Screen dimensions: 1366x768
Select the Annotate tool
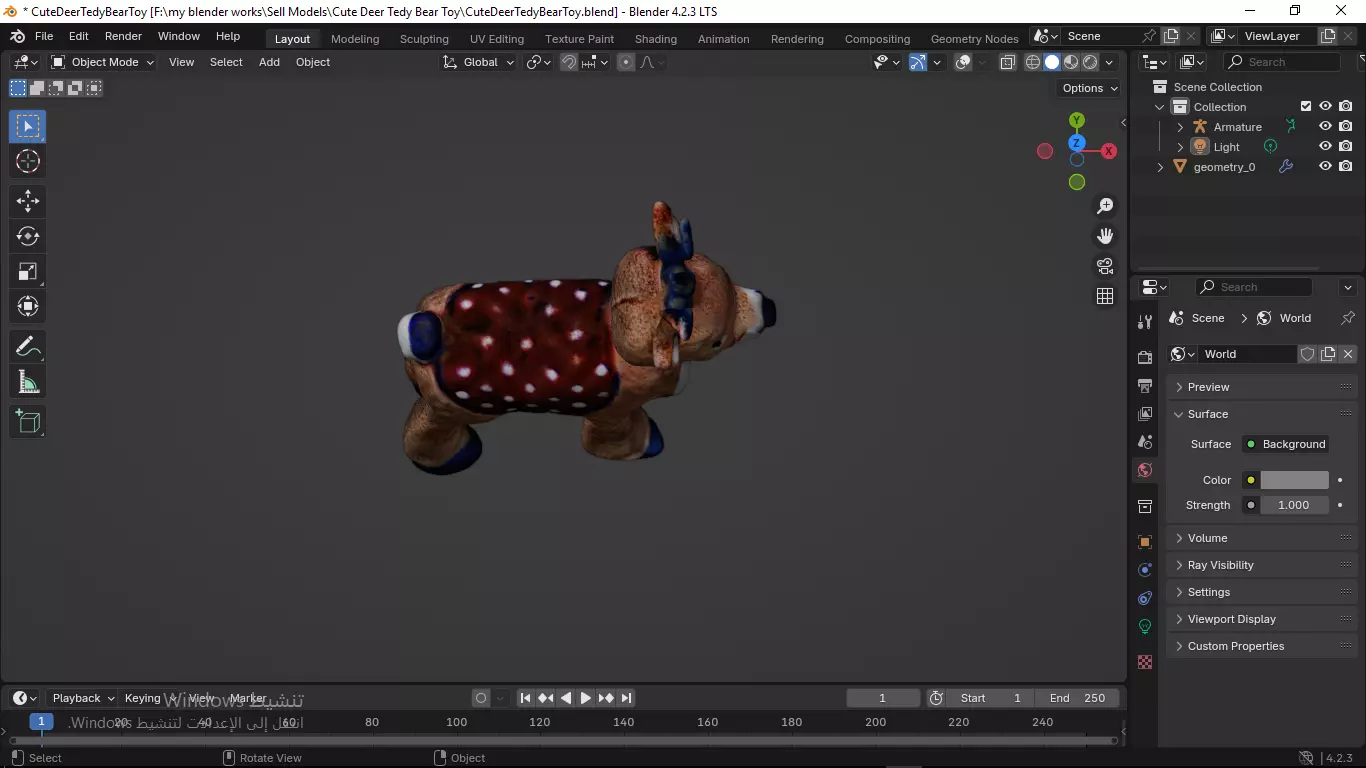coord(28,347)
